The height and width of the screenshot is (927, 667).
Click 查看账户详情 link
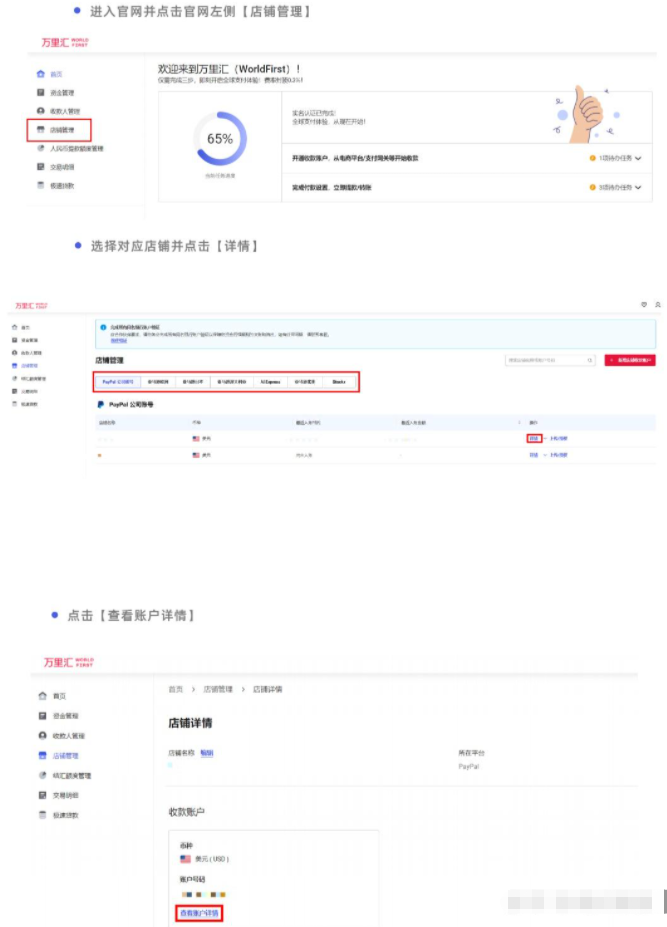pyautogui.click(x=199, y=912)
